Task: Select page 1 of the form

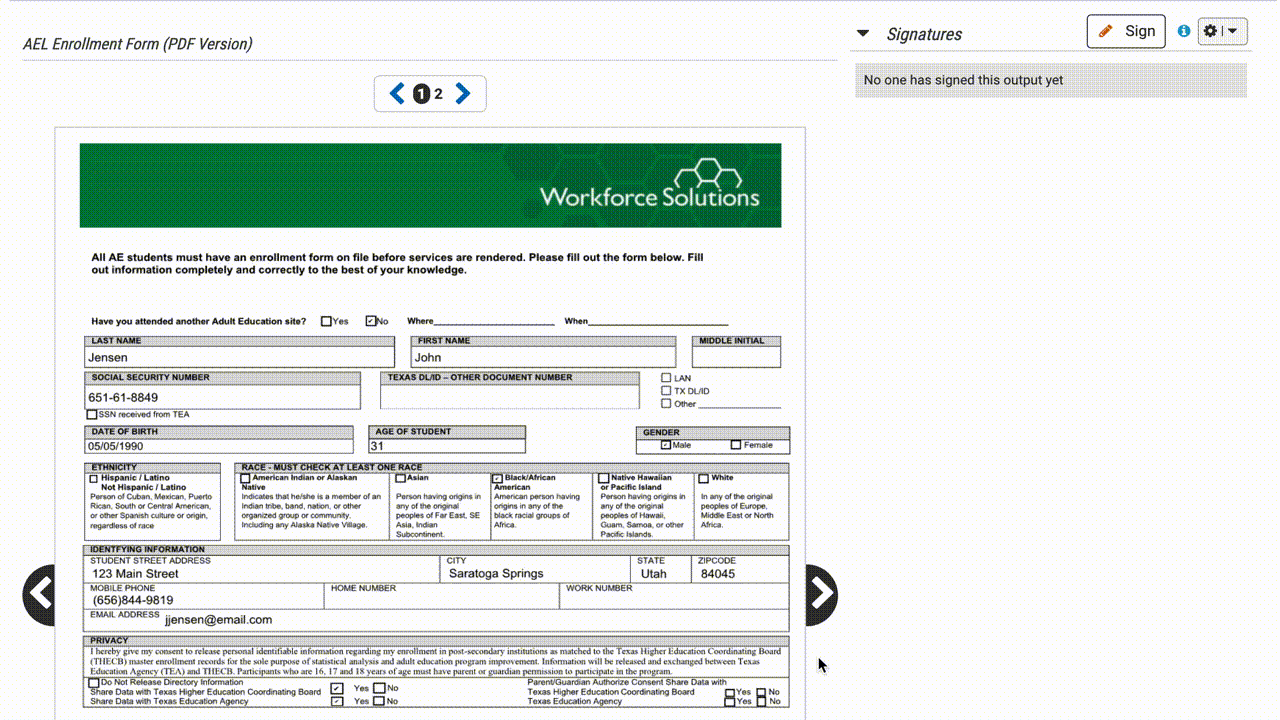Action: [x=421, y=93]
